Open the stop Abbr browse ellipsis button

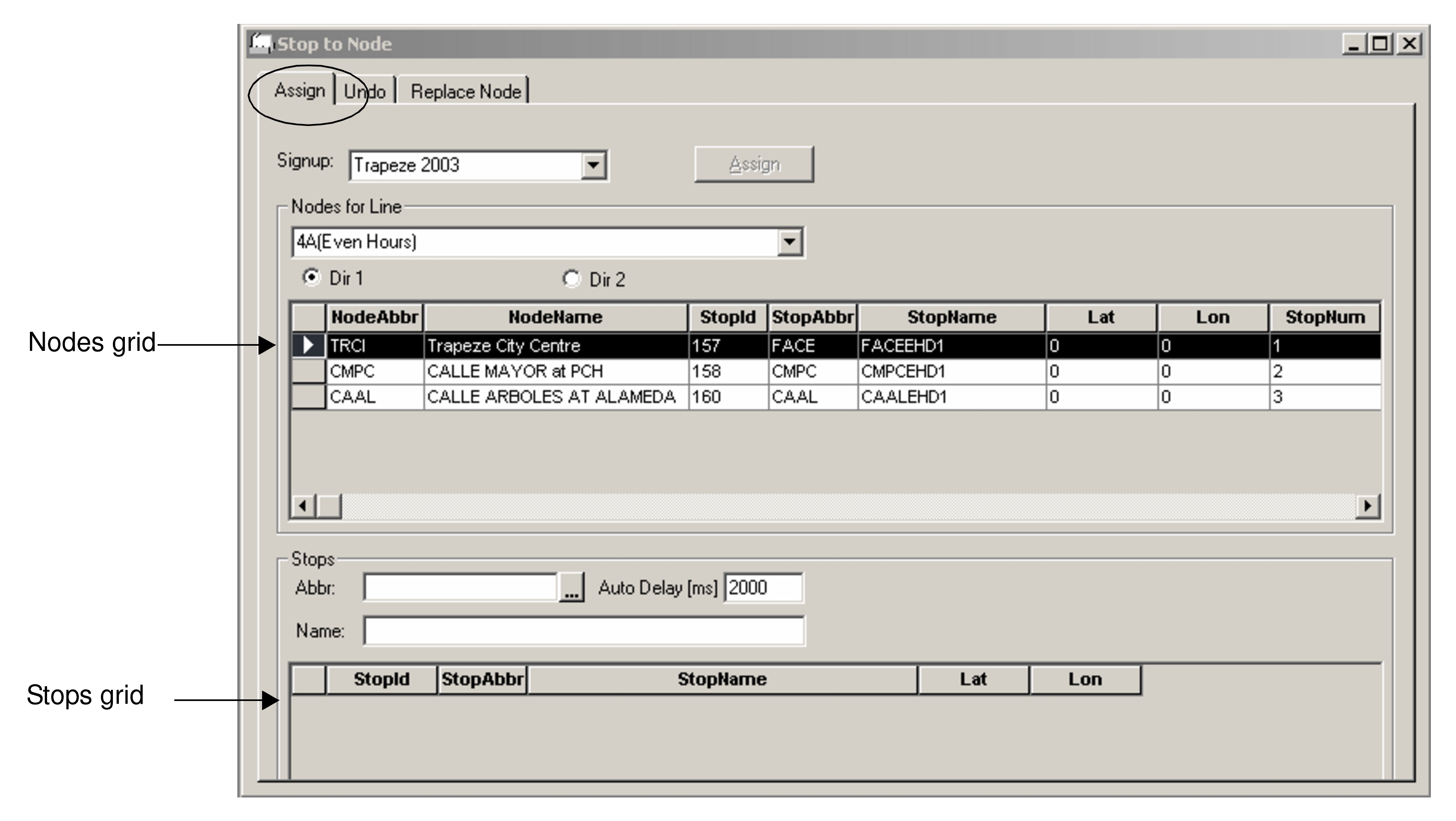click(572, 588)
